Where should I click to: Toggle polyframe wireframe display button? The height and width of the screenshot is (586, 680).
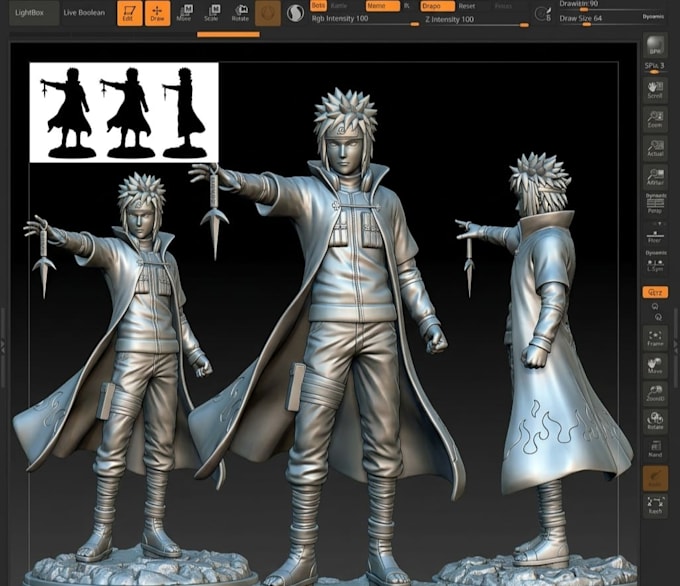(655, 449)
